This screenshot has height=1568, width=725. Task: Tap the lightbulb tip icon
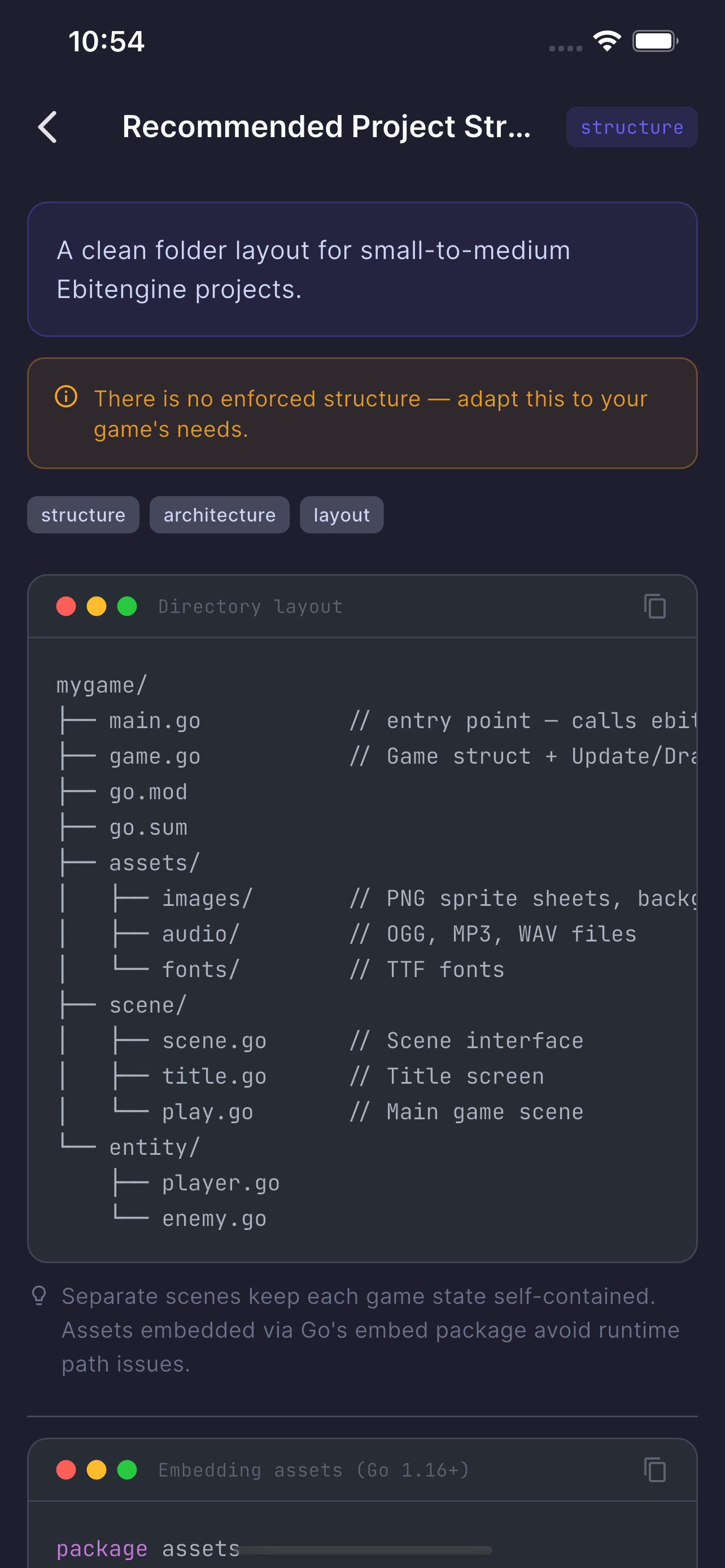point(39,1296)
